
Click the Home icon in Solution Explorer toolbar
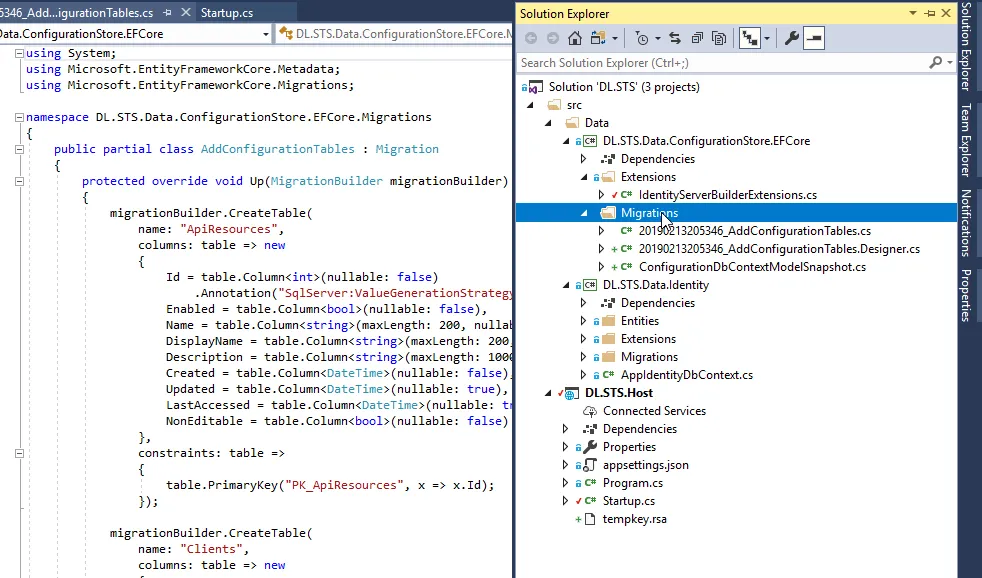(574, 38)
